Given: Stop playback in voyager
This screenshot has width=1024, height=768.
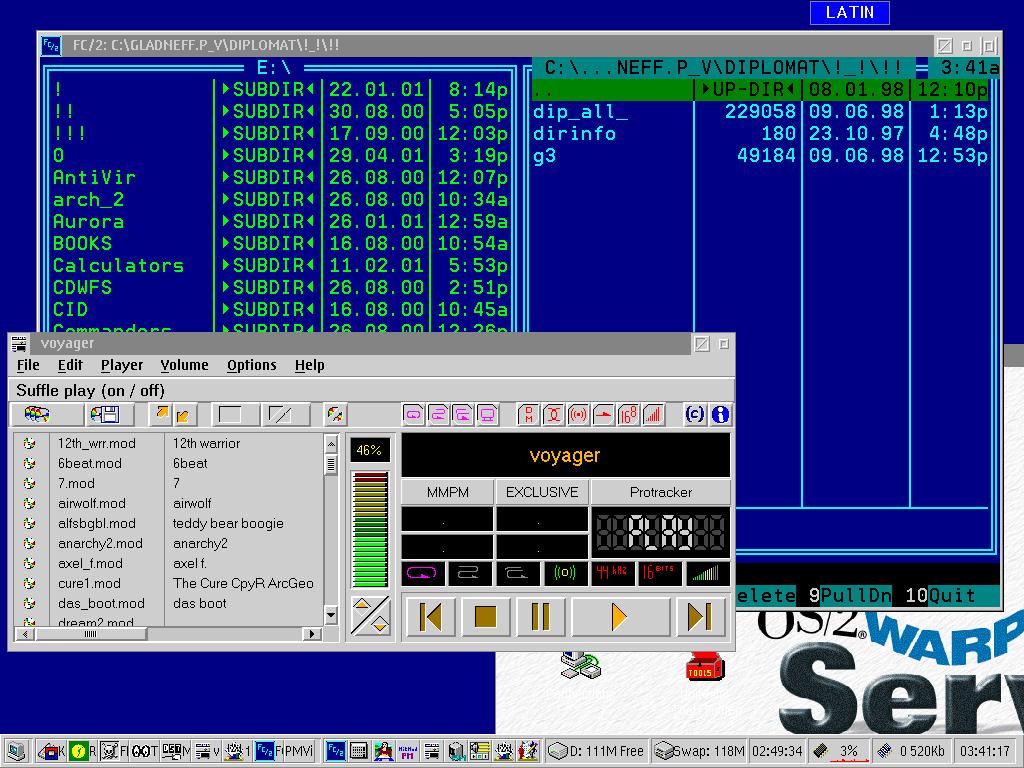Looking at the screenshot, I should click(485, 616).
